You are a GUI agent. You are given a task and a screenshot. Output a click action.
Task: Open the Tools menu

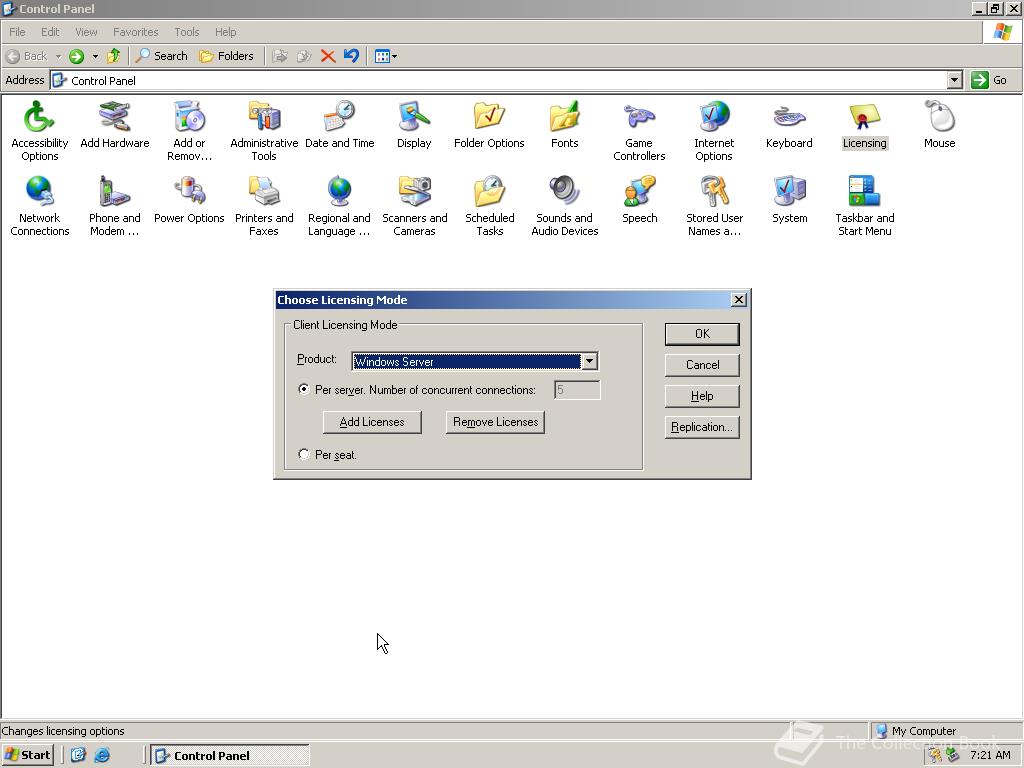pyautogui.click(x=186, y=32)
